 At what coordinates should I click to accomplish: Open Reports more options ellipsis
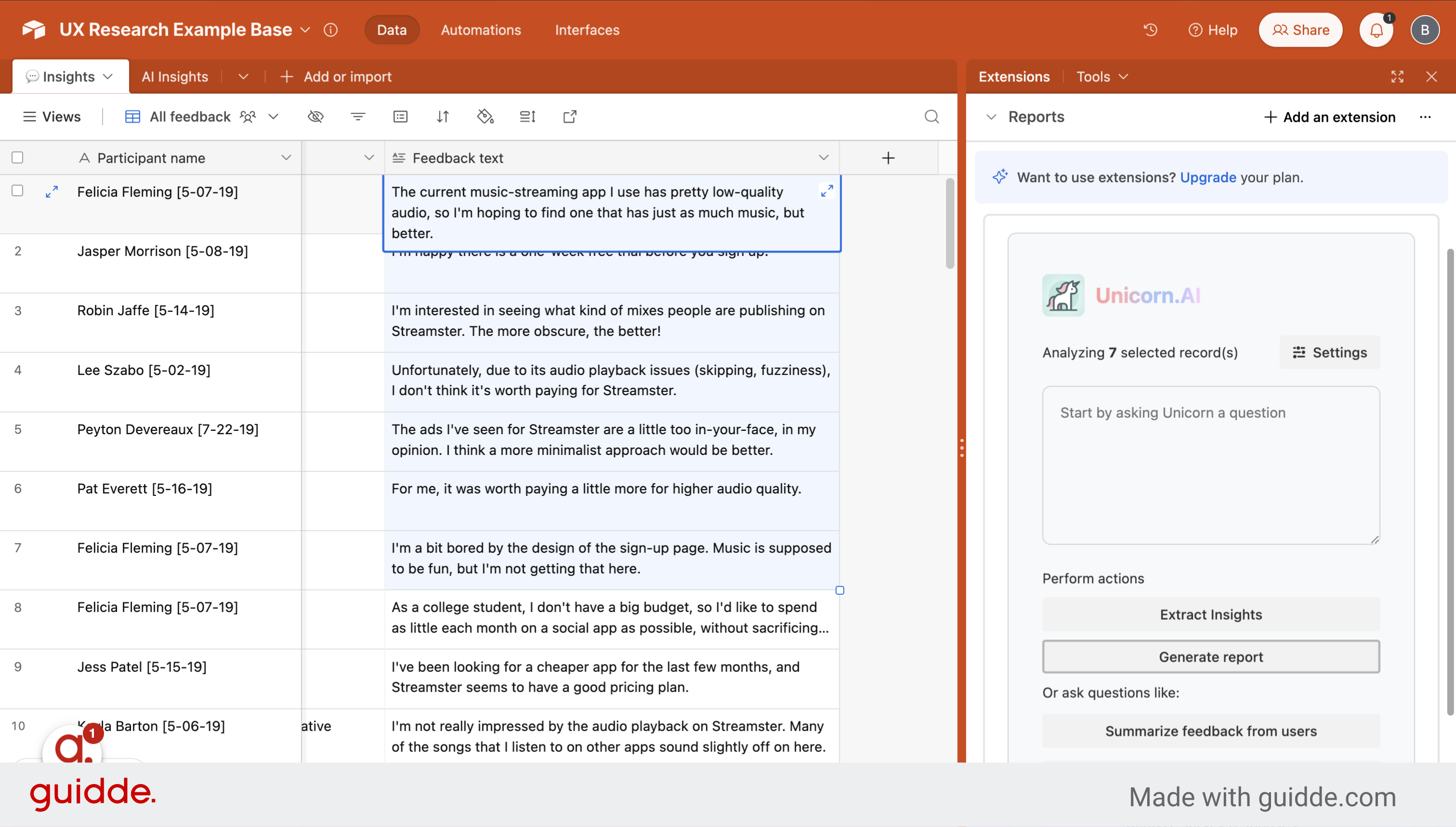[1425, 117]
